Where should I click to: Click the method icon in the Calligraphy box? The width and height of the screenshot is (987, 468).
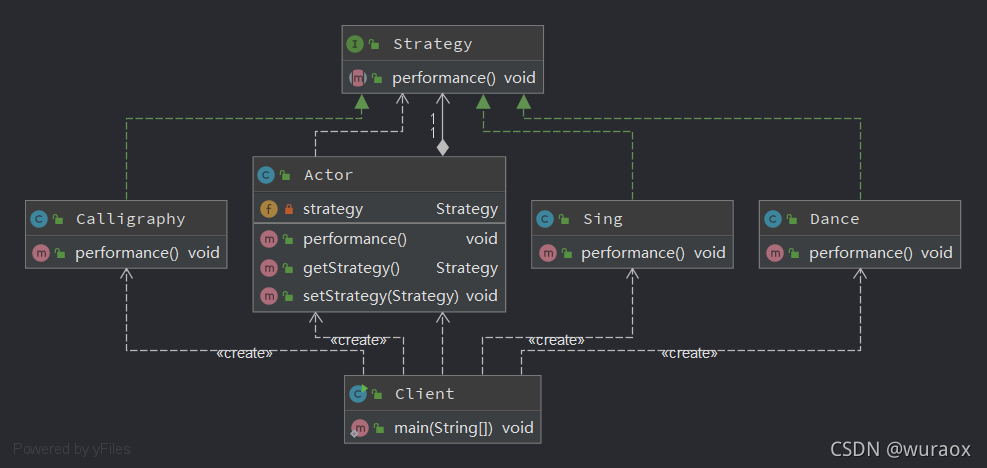(42, 253)
